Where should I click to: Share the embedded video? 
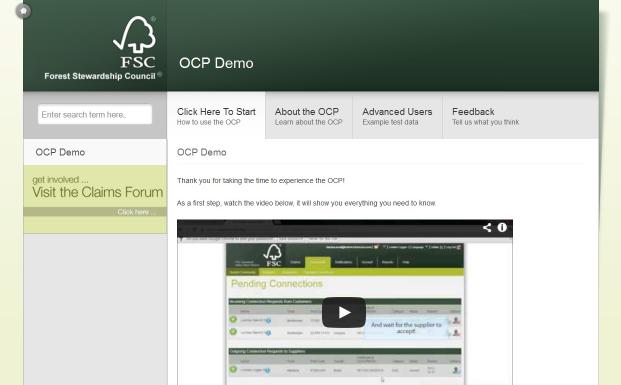coord(487,227)
